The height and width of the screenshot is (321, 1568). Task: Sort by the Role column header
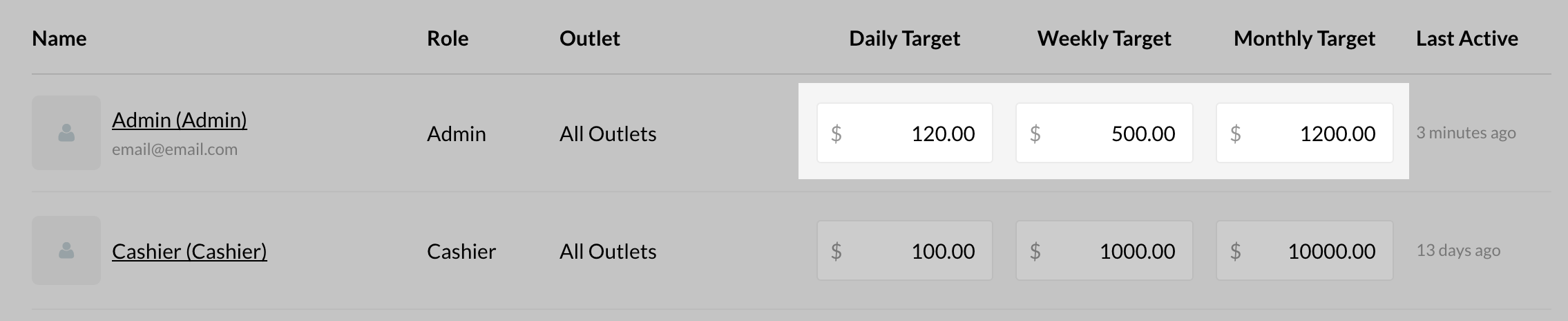(448, 39)
